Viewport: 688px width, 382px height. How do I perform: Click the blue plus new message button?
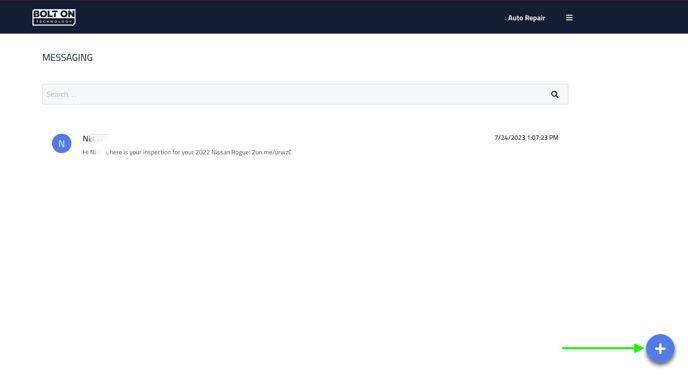(660, 349)
